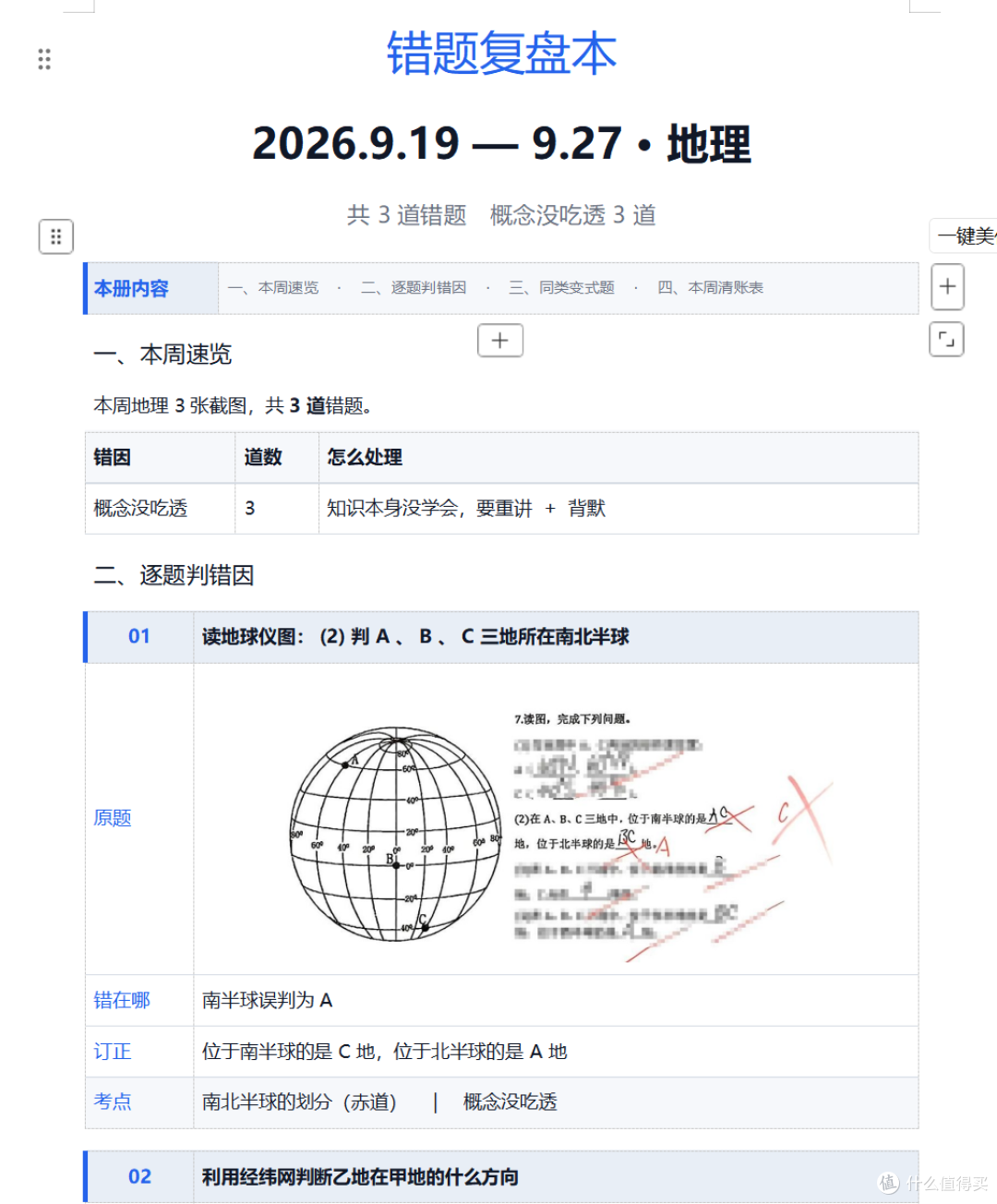The image size is (997, 1204).
Task: Click the question 01 title 读地球仪图
Action: tap(415, 636)
